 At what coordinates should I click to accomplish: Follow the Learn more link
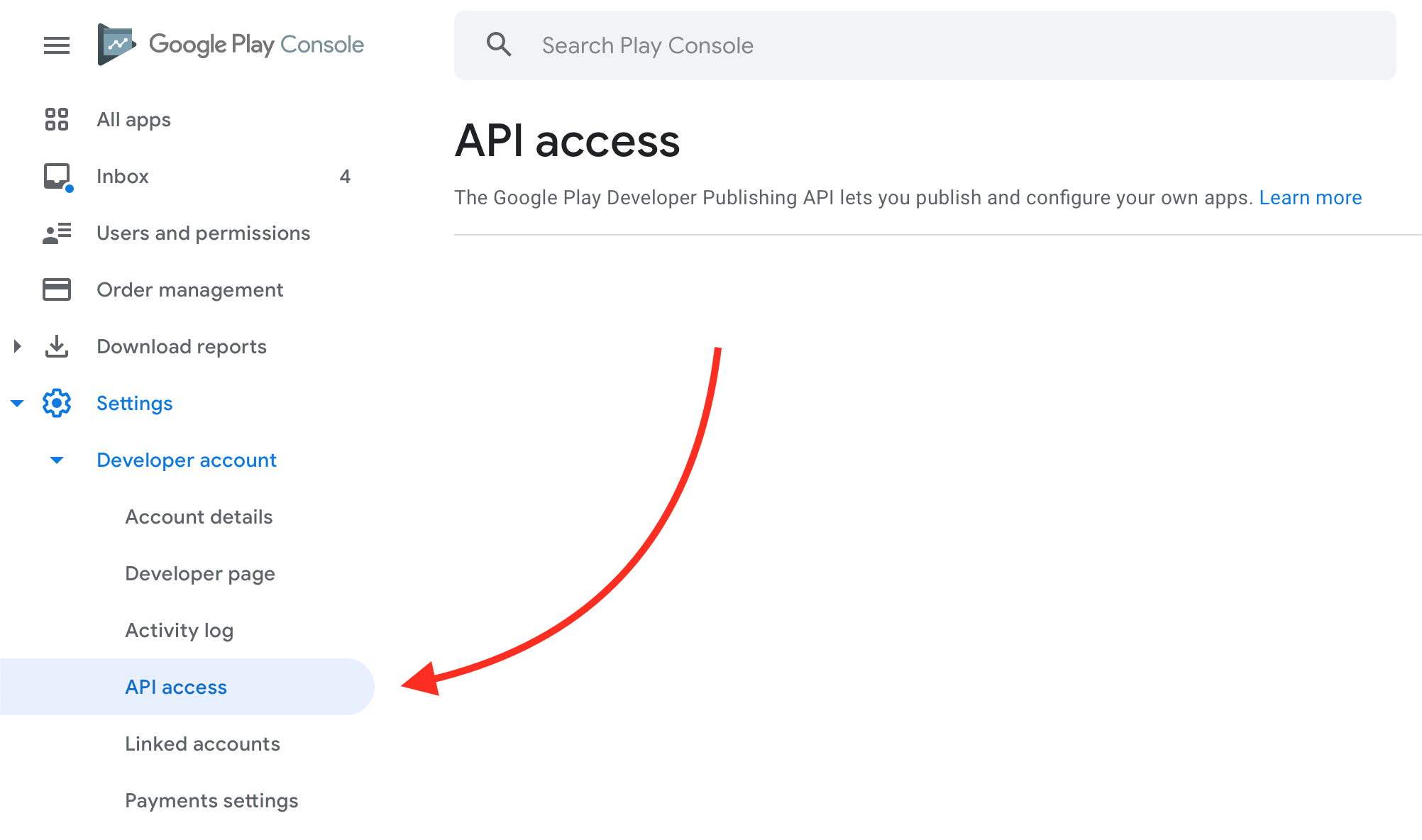(x=1310, y=197)
